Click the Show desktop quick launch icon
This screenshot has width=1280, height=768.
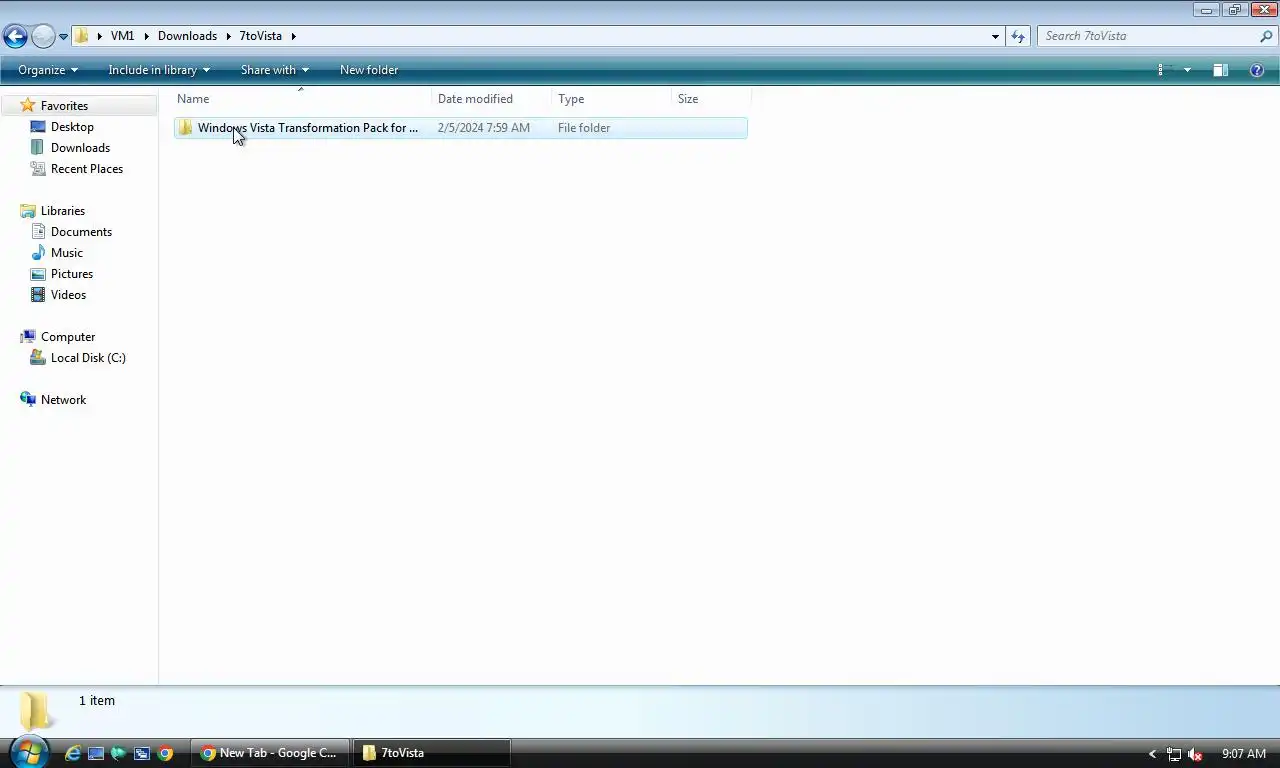96,753
